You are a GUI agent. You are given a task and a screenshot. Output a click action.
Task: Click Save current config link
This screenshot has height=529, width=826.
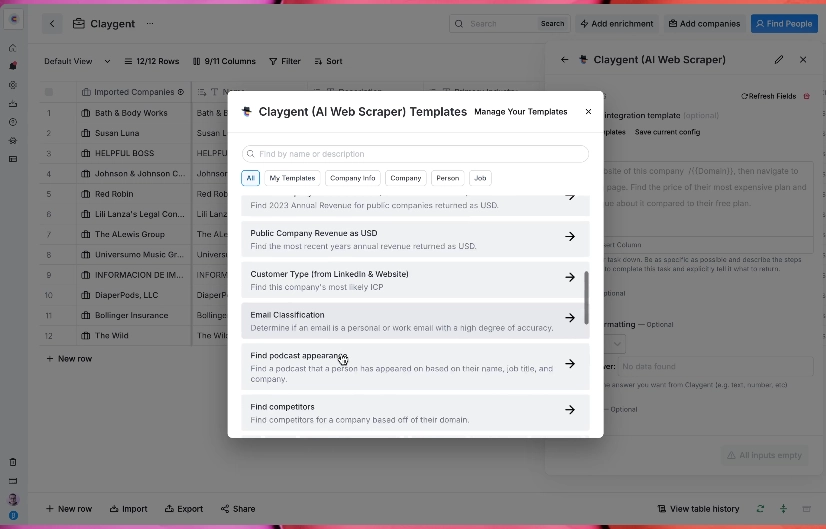(667, 132)
